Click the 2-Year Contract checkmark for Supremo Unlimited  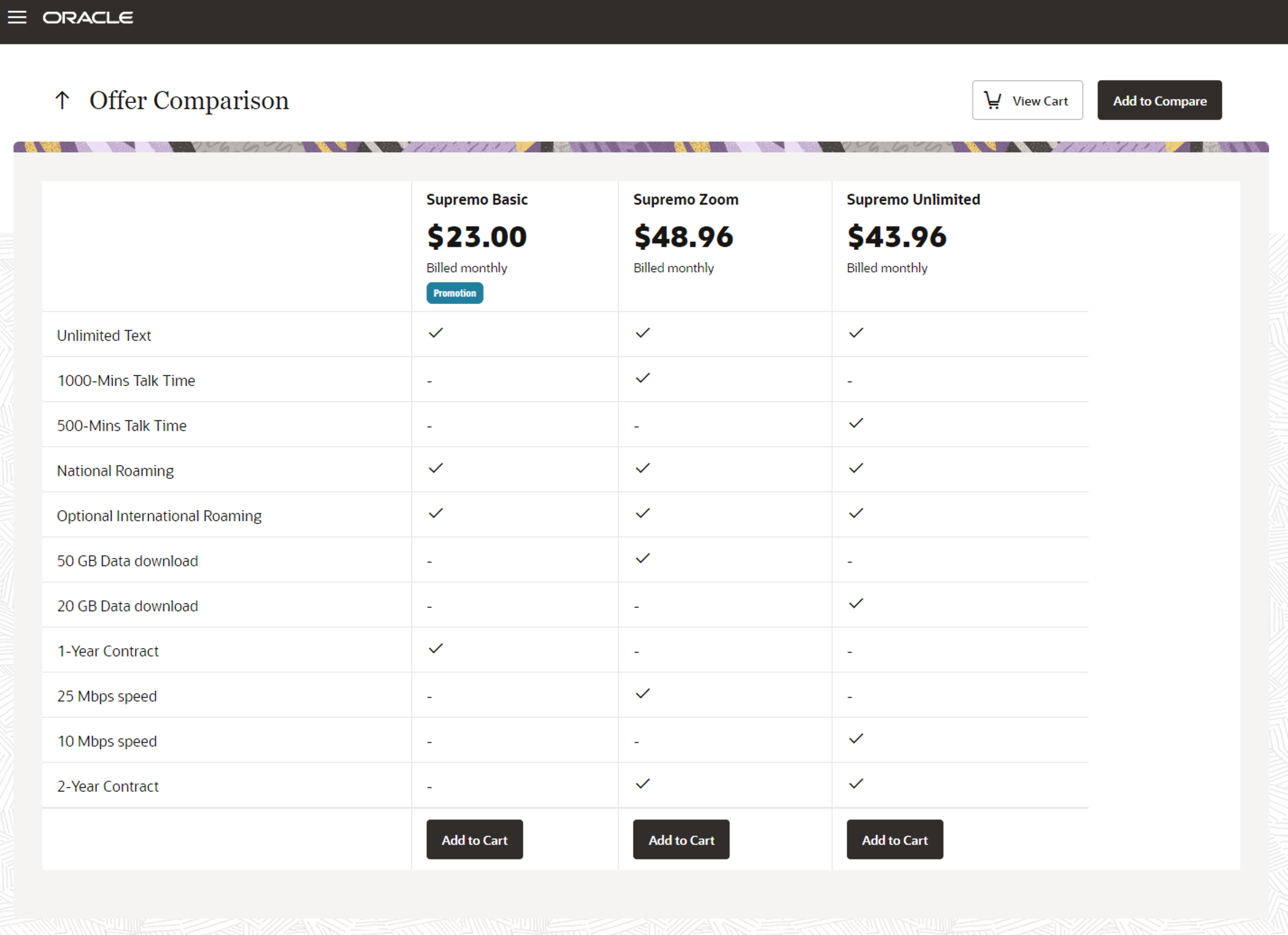(x=855, y=784)
